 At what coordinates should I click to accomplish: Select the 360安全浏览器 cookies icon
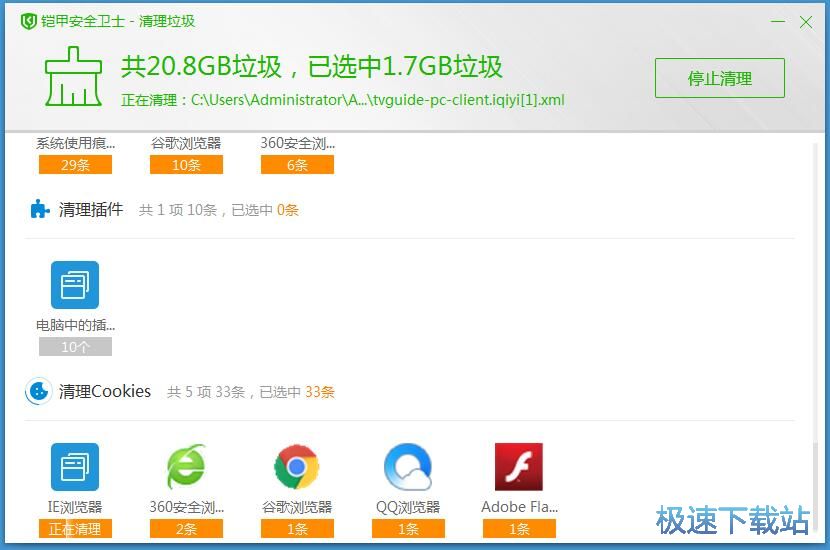(186, 467)
